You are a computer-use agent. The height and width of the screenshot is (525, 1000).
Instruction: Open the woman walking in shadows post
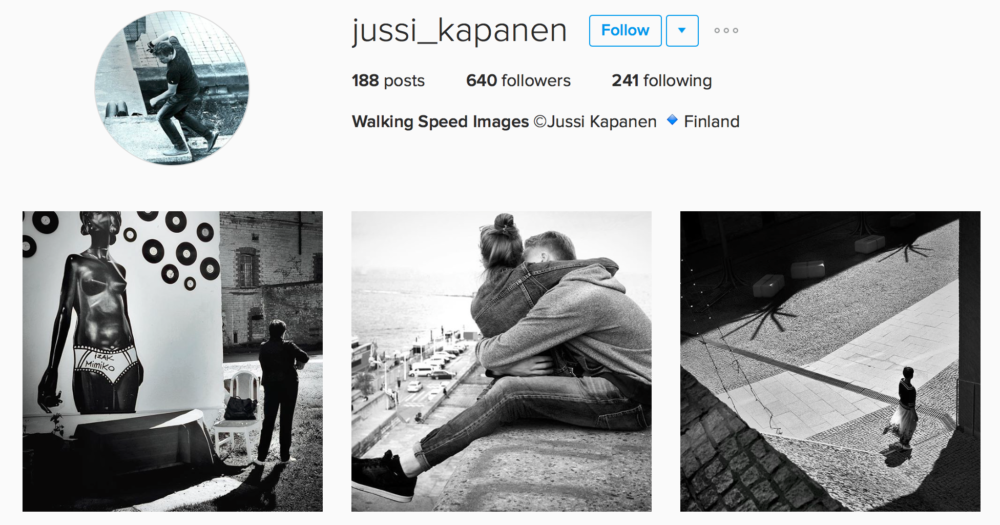tap(830, 361)
